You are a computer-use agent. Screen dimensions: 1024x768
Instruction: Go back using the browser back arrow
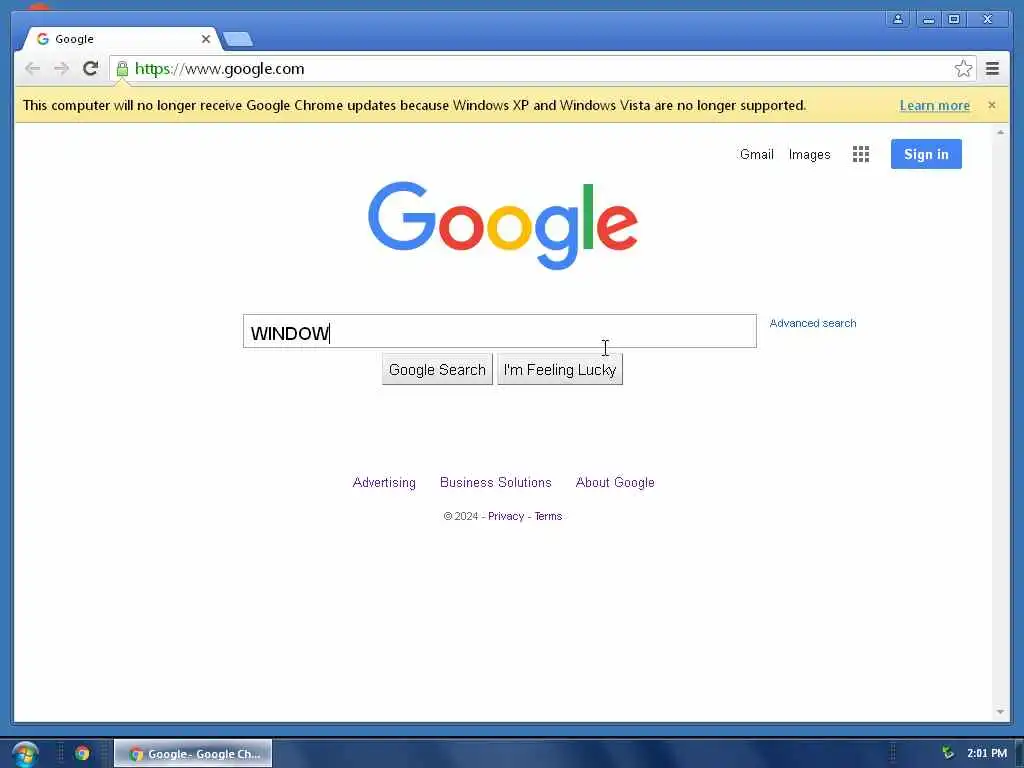point(32,69)
